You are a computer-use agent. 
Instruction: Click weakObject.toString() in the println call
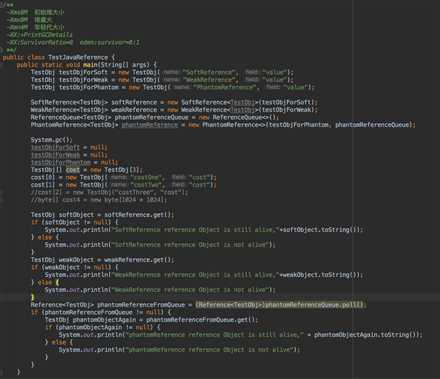click(321, 275)
